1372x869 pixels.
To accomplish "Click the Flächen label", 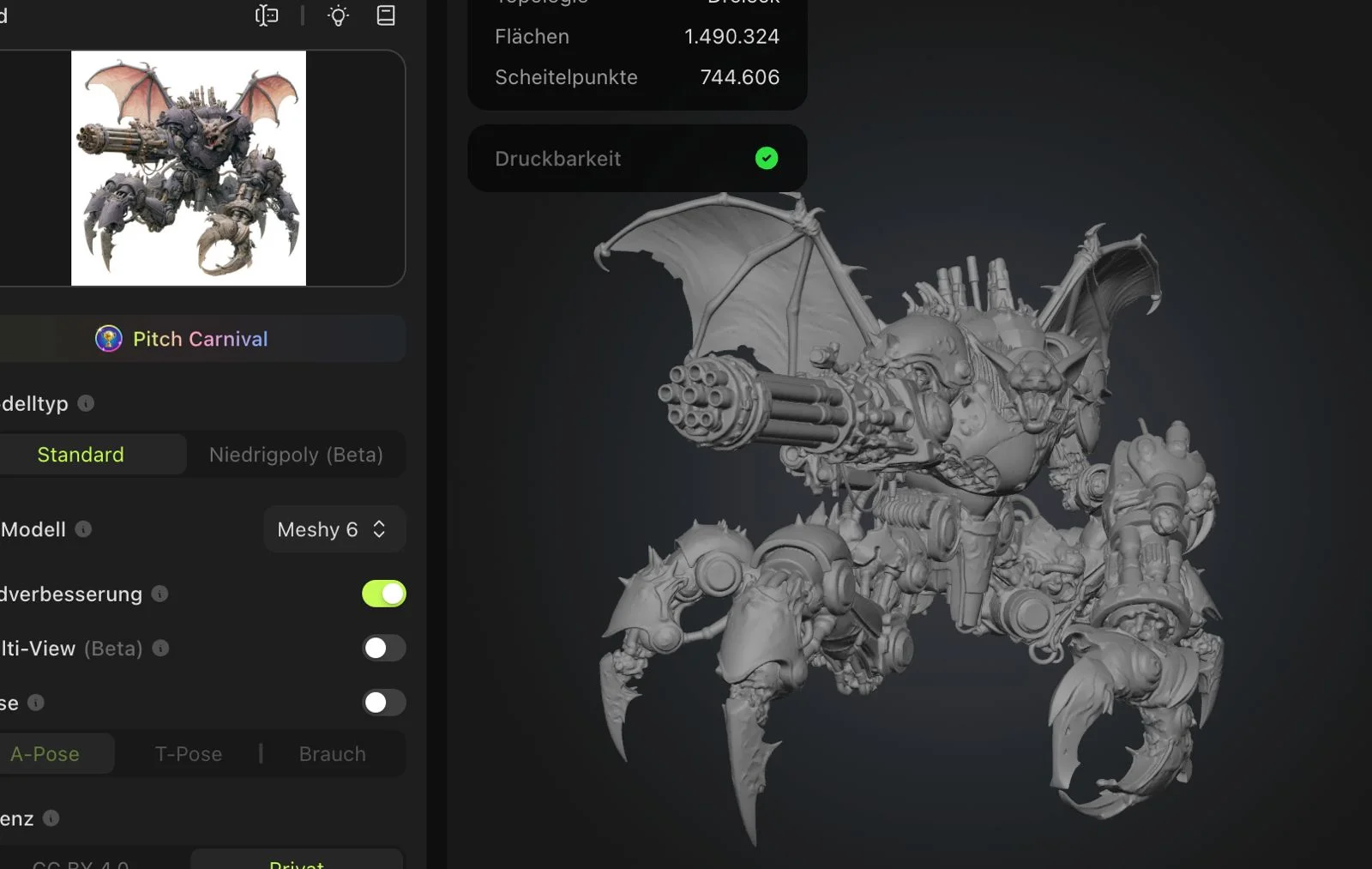I will click(x=532, y=37).
